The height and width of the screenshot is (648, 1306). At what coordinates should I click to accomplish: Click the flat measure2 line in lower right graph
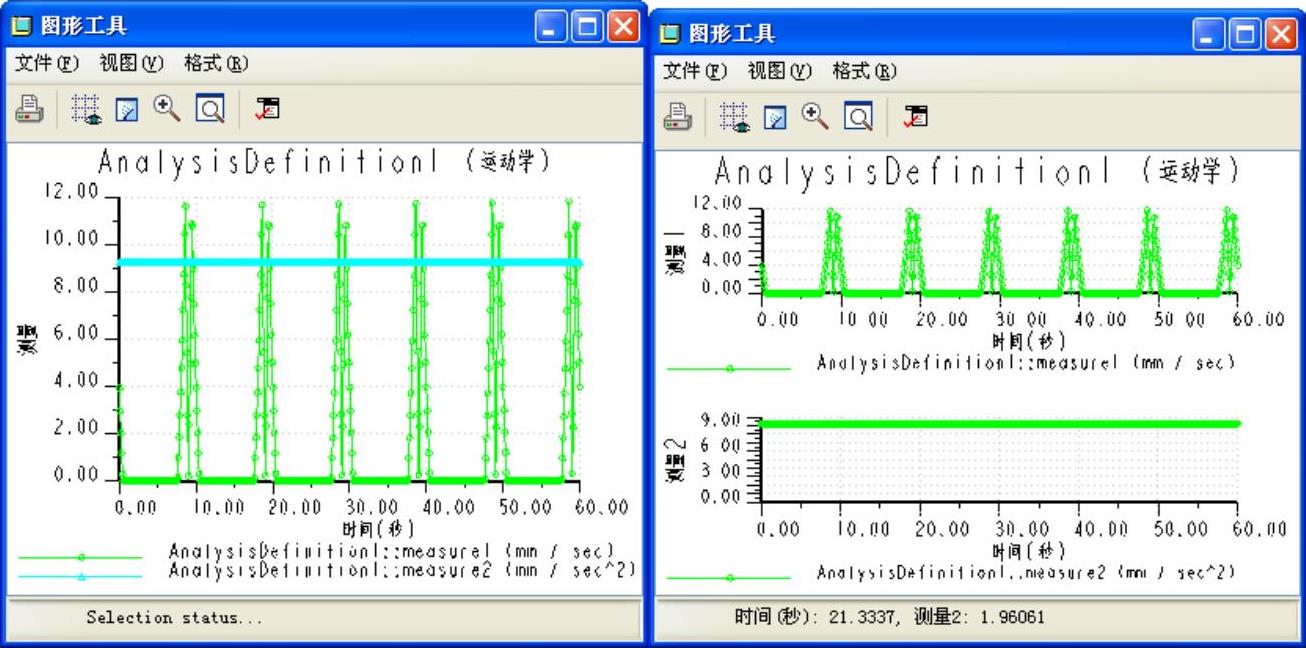click(x=998, y=424)
